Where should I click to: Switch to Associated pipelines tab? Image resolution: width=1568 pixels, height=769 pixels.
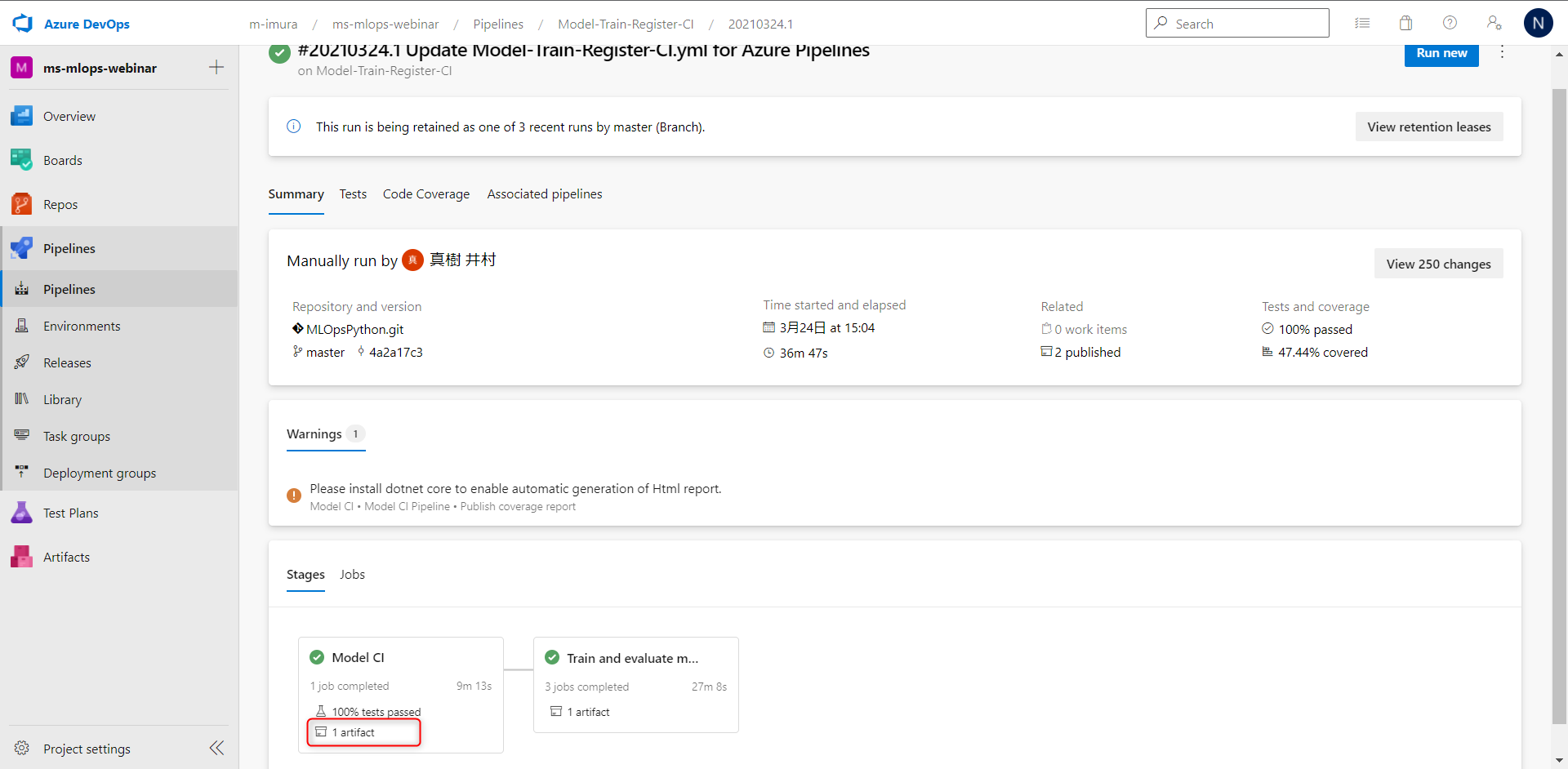point(545,194)
